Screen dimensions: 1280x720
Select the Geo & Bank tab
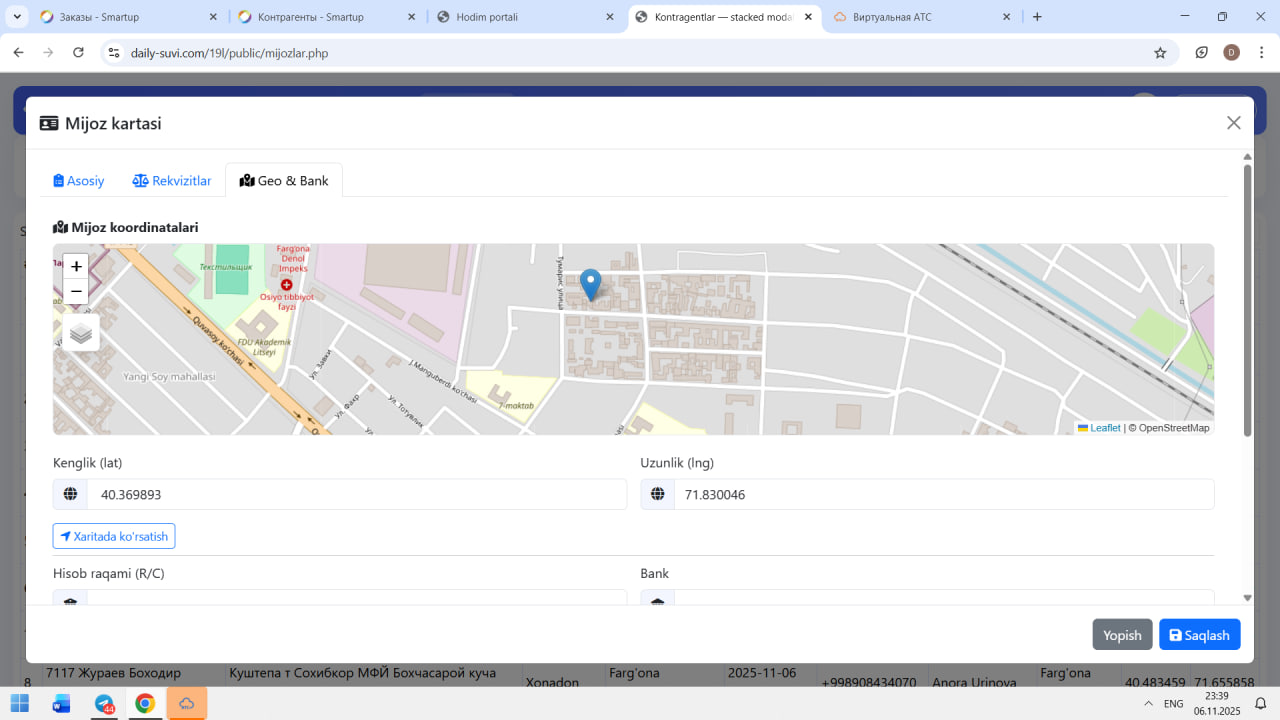click(284, 181)
